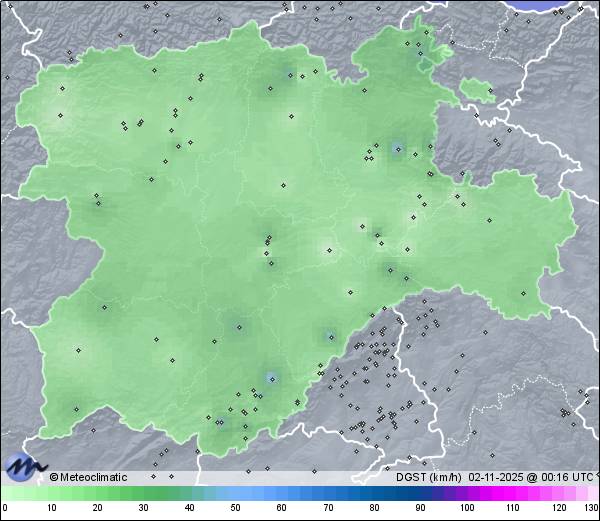Click the 120 km/h legend label

[558, 508]
